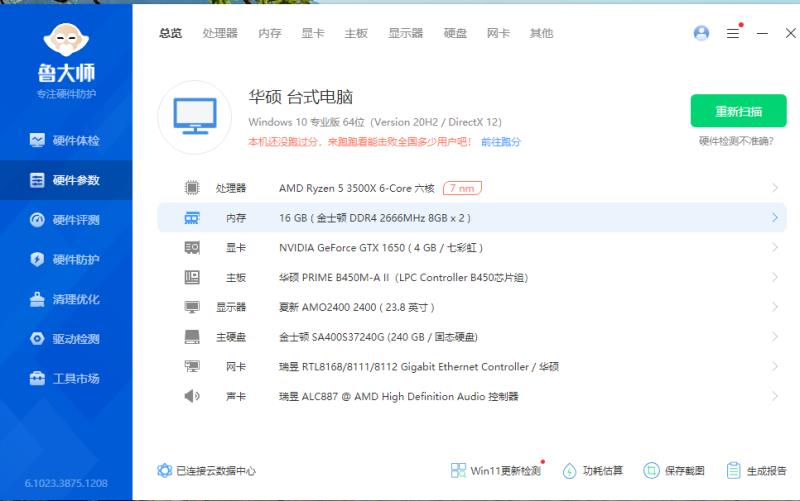Expand the 声卡 row chevron

(775, 396)
